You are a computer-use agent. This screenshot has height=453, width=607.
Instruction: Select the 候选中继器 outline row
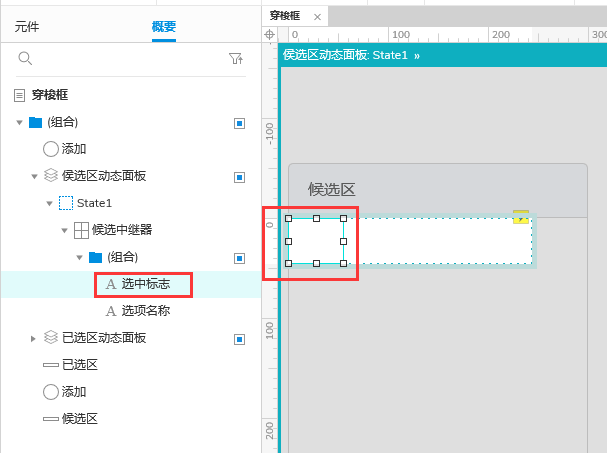pos(131,230)
